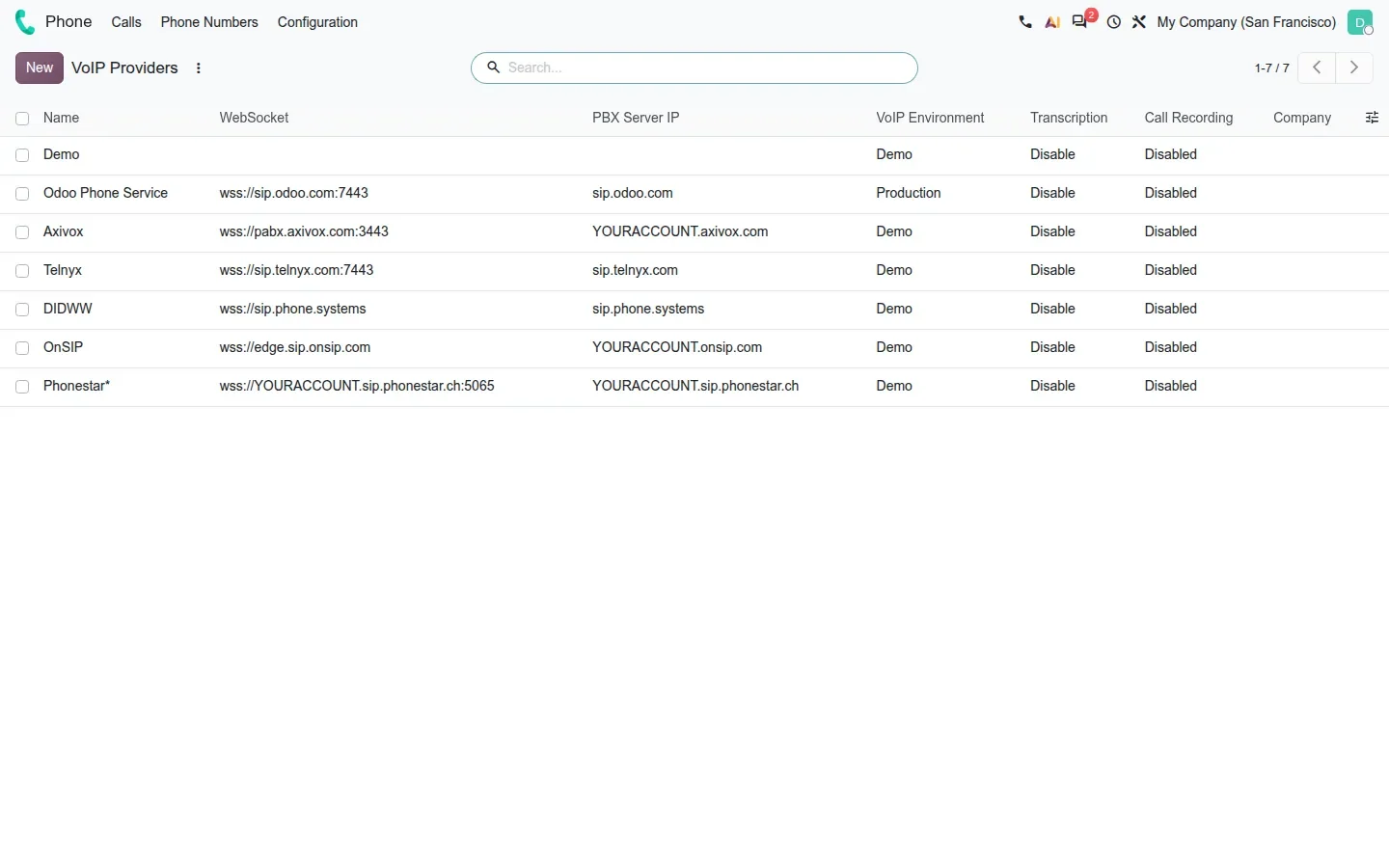The width and height of the screenshot is (1389, 868).
Task: Open the Phone Numbers menu
Action: coord(209,22)
